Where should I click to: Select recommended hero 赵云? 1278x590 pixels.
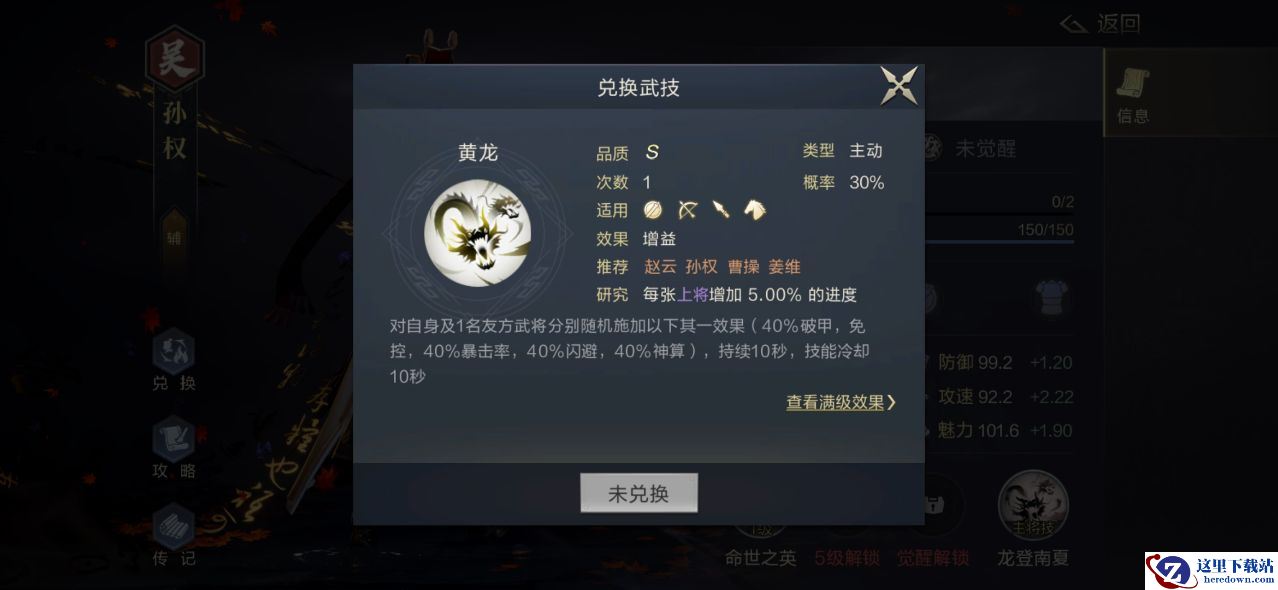pos(660,267)
